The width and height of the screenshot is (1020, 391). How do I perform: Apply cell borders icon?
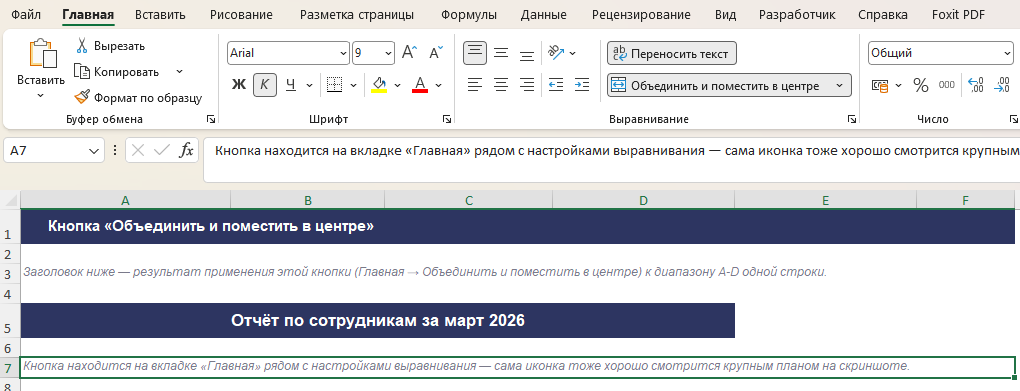point(334,85)
